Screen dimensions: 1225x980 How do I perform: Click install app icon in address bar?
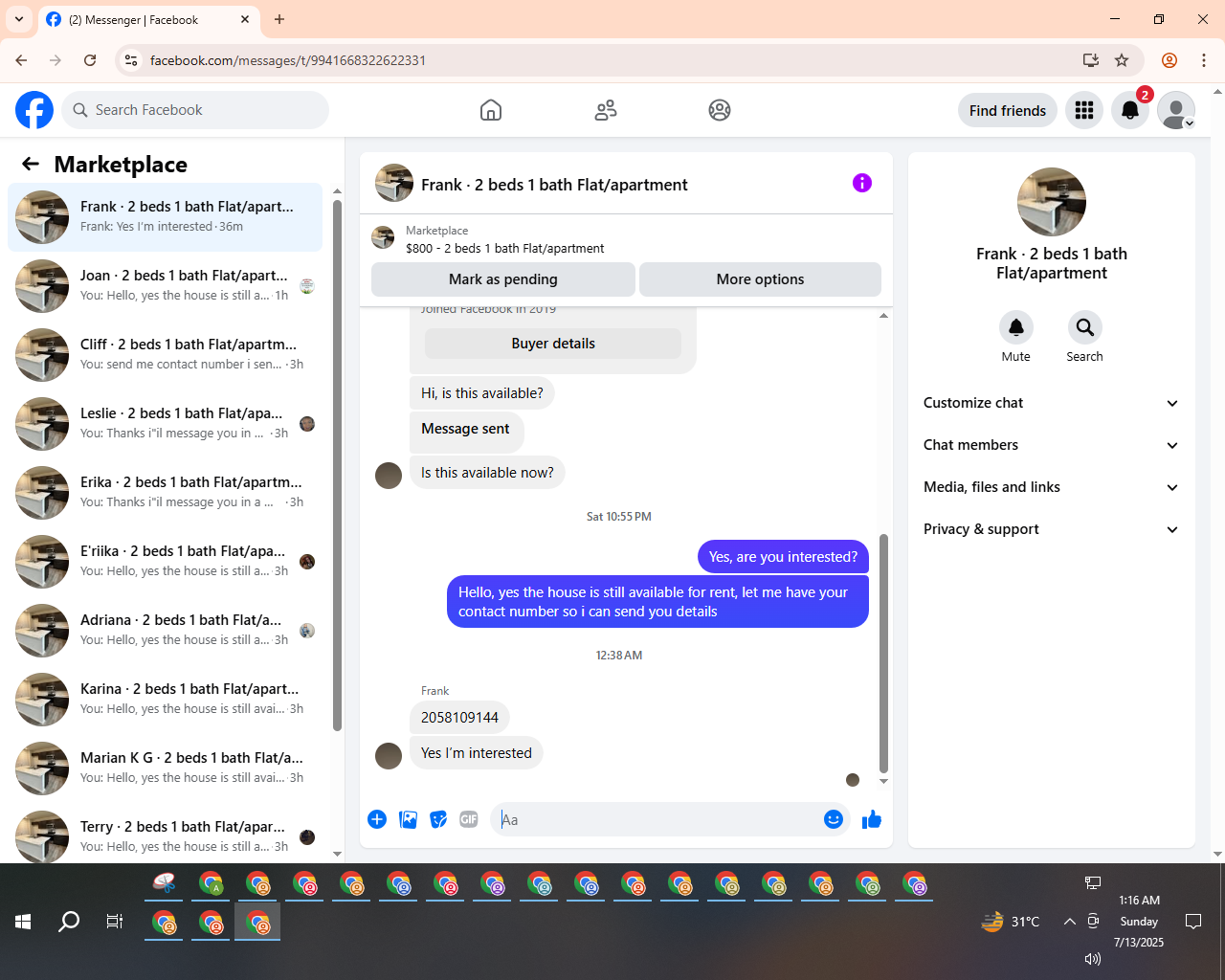tap(1091, 60)
